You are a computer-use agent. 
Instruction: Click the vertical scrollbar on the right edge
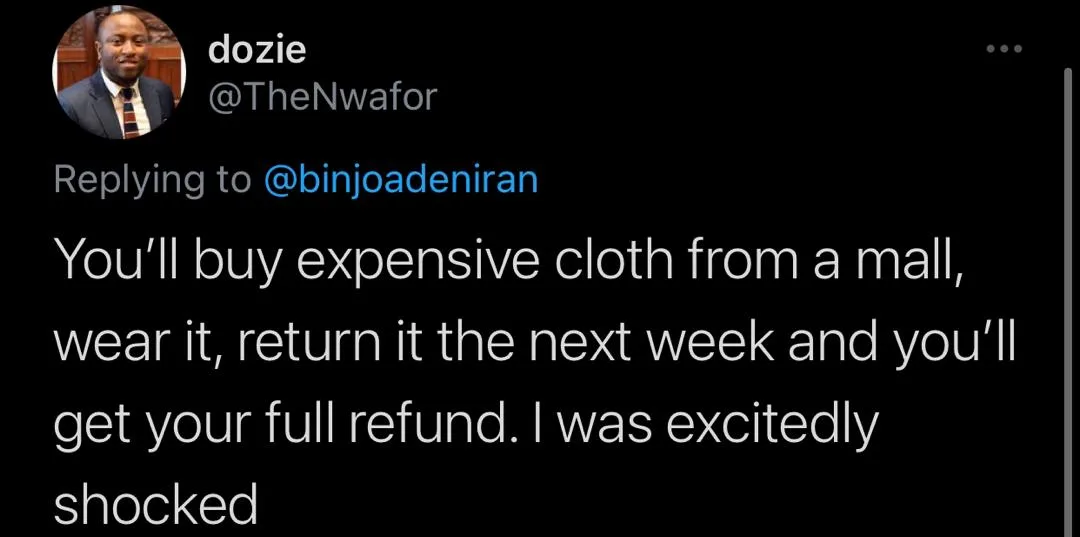coord(1067,303)
